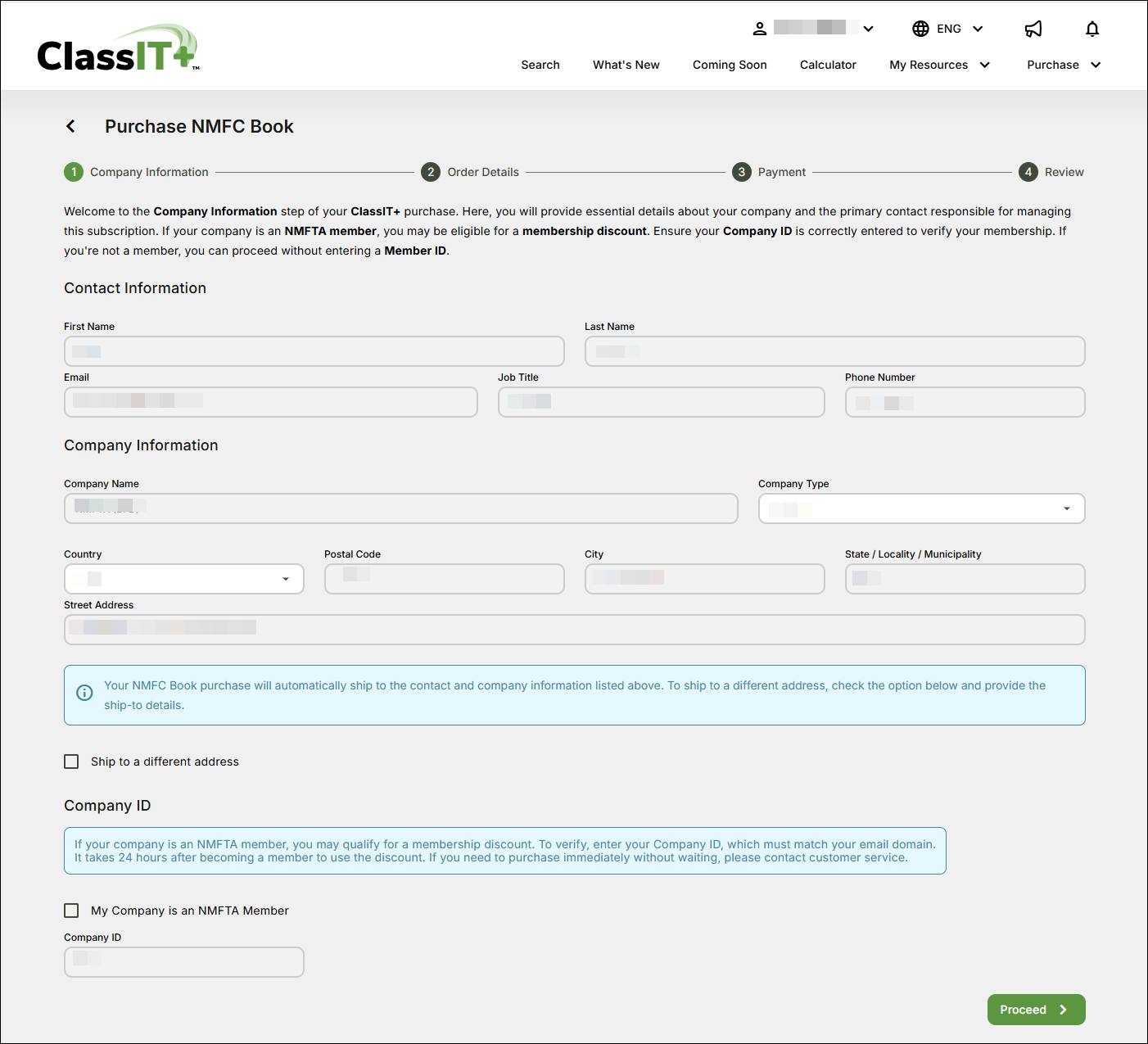This screenshot has width=1148, height=1044.
Task: Click step 1 Company Information indicator
Action: pyautogui.click(x=73, y=172)
